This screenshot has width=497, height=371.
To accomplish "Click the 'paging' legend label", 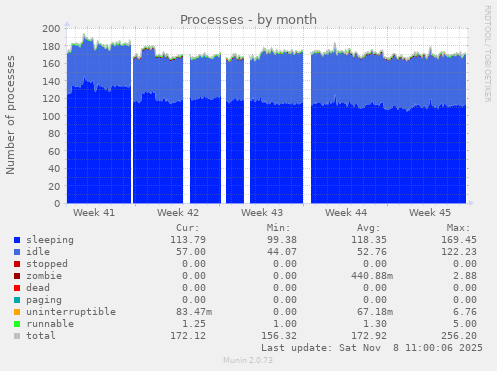I will 44,300.
